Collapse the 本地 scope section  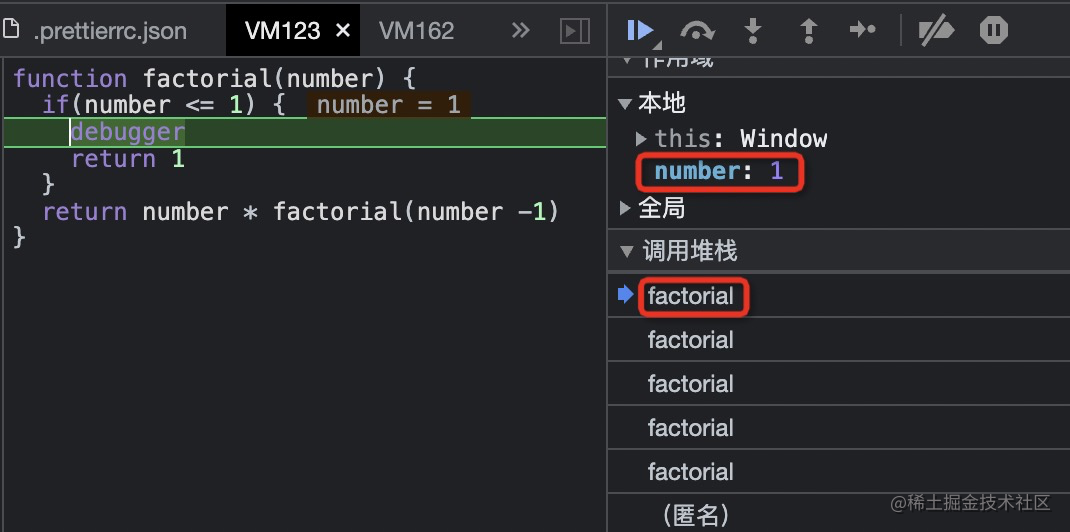tap(626, 103)
